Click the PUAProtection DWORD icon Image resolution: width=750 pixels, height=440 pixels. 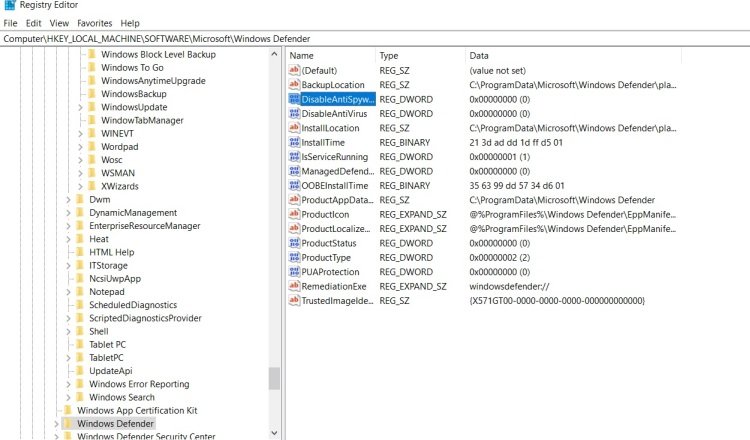pyautogui.click(x=294, y=272)
